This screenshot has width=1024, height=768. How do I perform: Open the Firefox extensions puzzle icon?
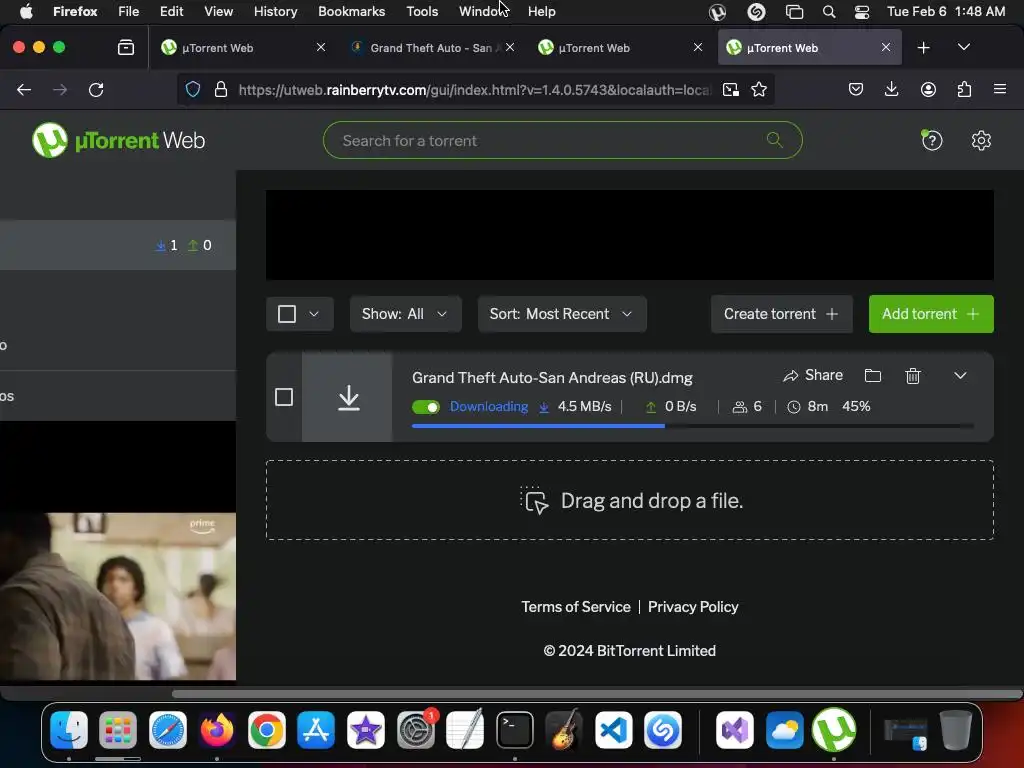click(x=964, y=89)
